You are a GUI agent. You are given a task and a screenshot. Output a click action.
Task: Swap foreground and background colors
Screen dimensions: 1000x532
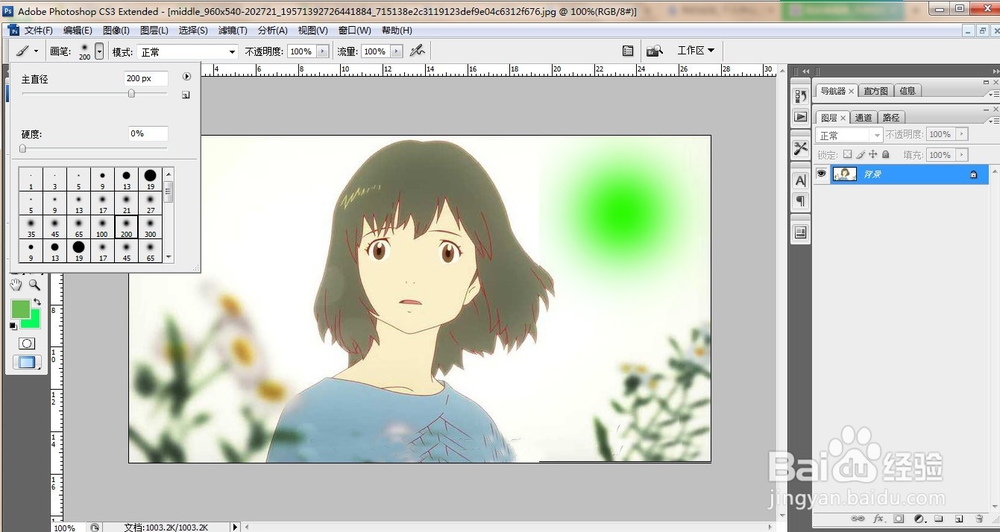(x=37, y=302)
